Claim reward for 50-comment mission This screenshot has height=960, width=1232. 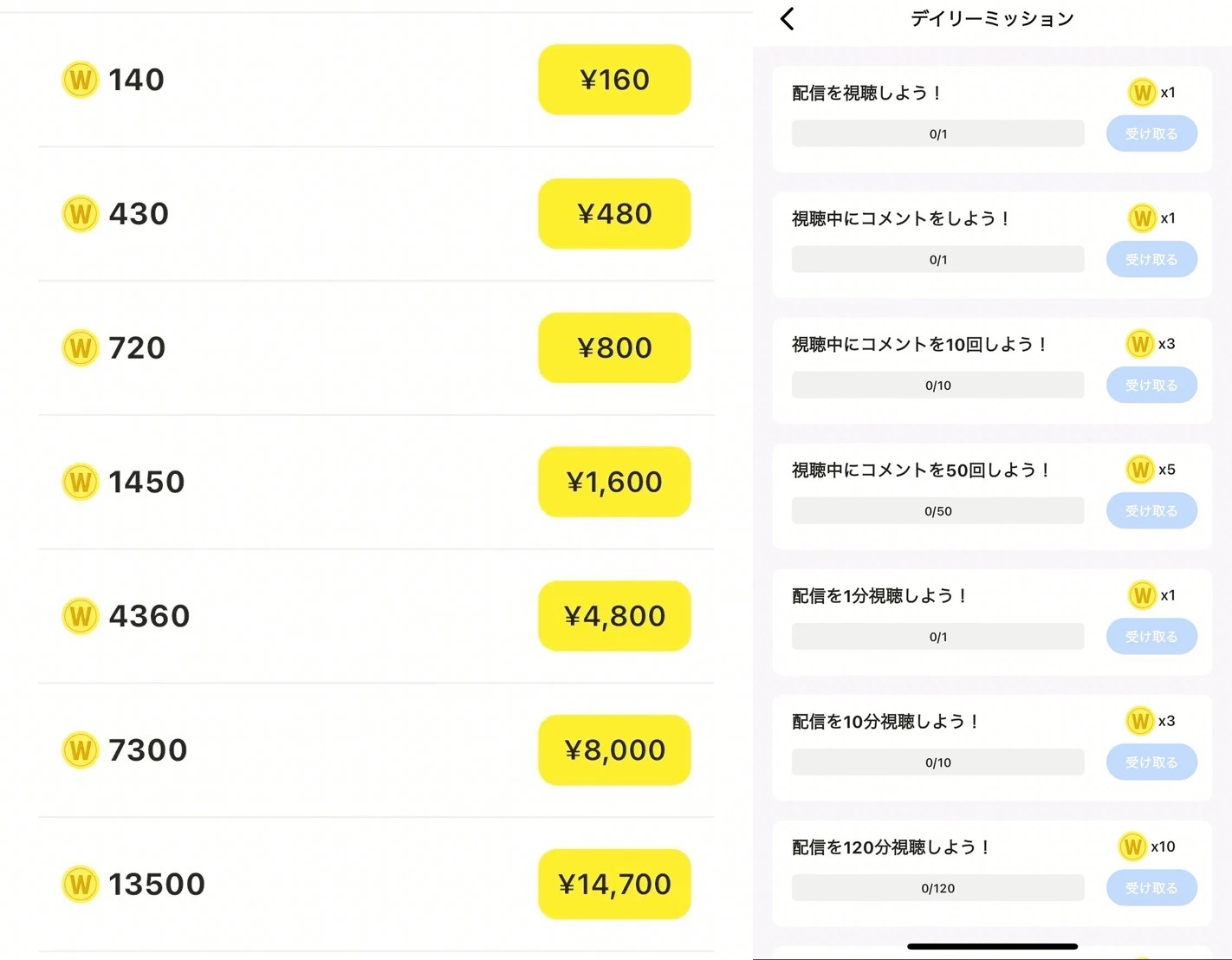[x=1151, y=510]
